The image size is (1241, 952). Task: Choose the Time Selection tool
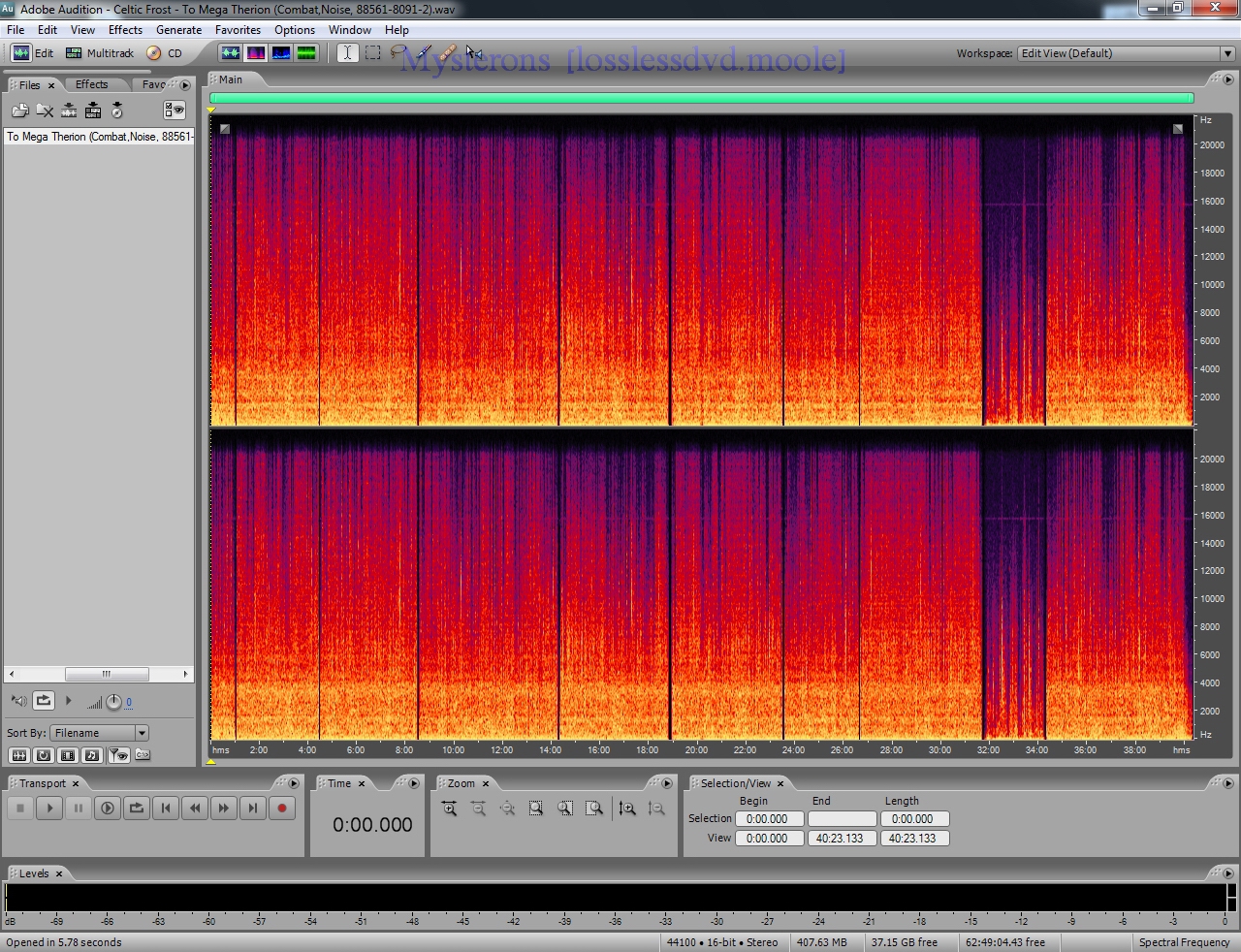click(x=347, y=53)
